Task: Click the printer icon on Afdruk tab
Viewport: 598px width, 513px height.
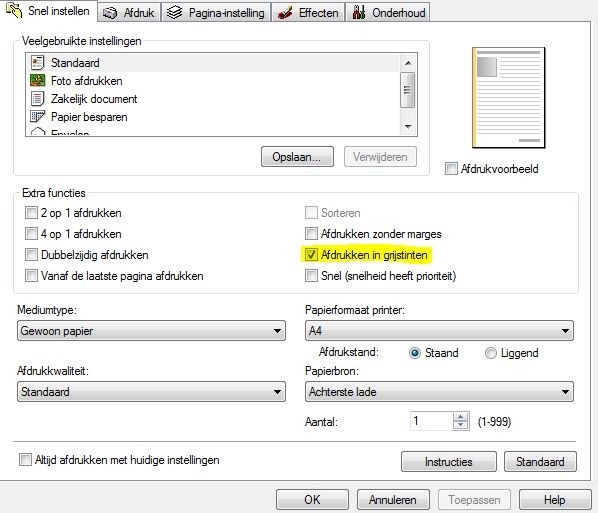Action: [x=110, y=13]
